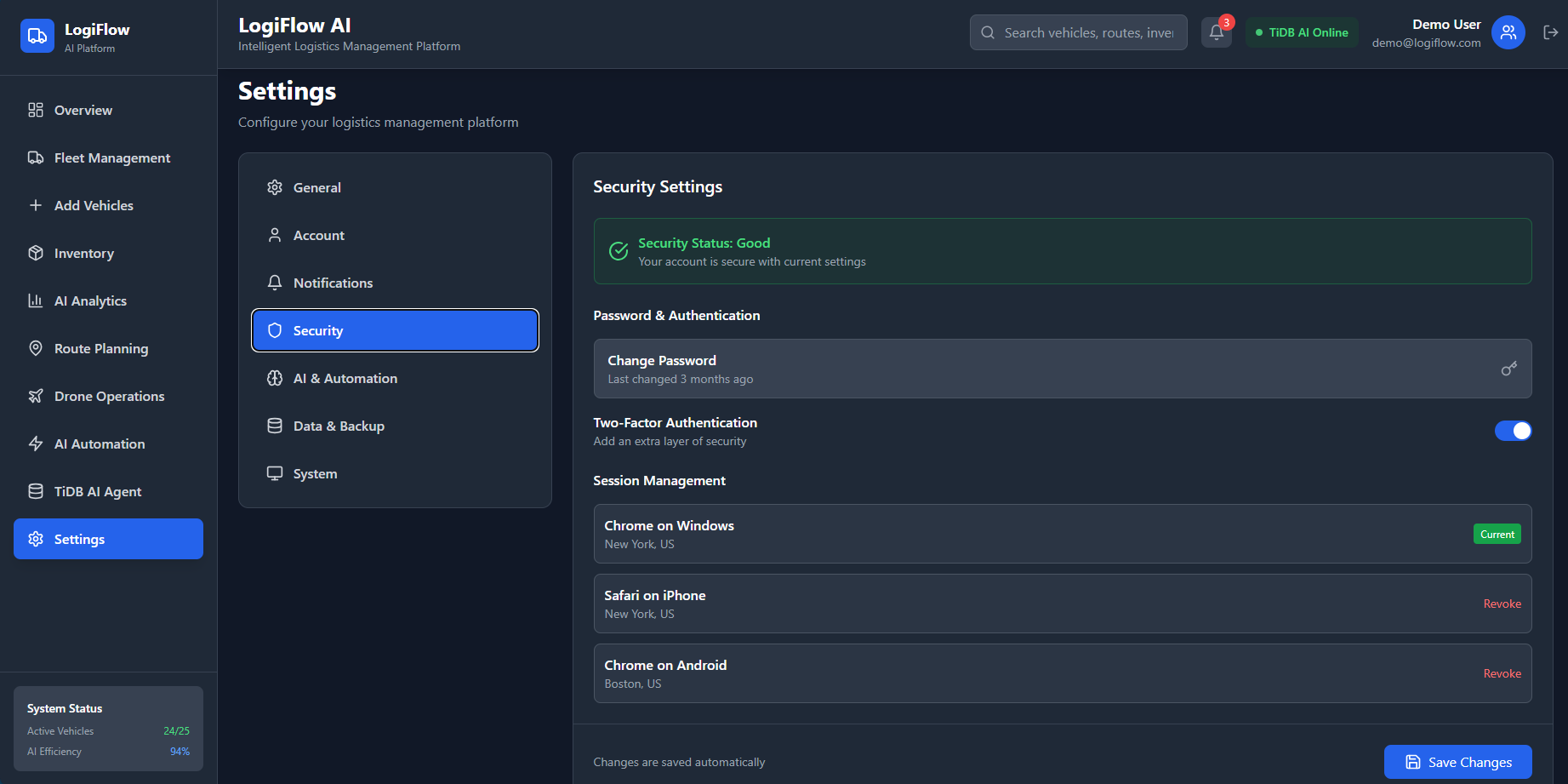Image resolution: width=1568 pixels, height=784 pixels.
Task: Select the Data & Backup settings tab
Action: click(339, 426)
